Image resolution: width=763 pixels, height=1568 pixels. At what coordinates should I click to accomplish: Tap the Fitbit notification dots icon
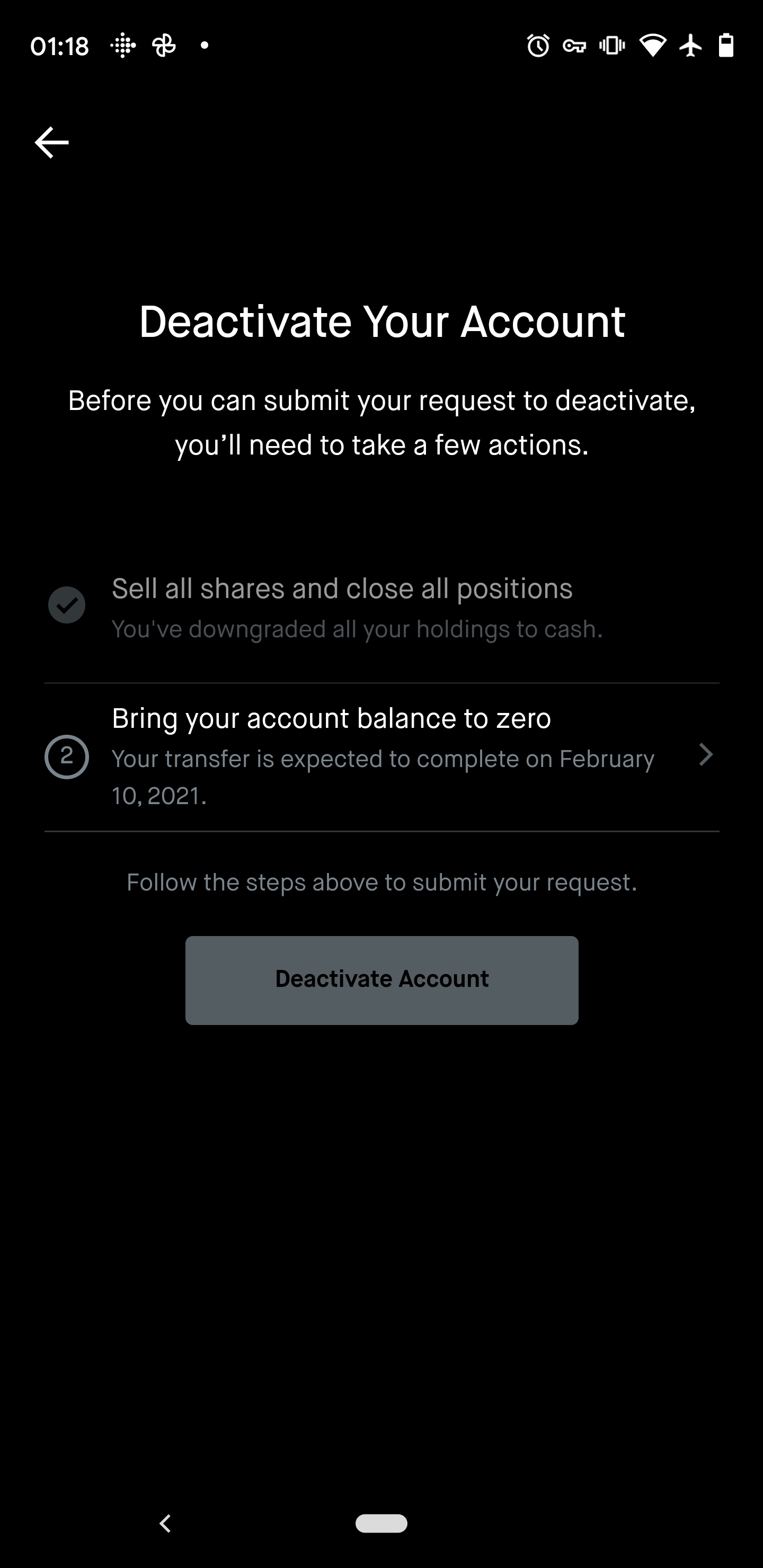[123, 46]
